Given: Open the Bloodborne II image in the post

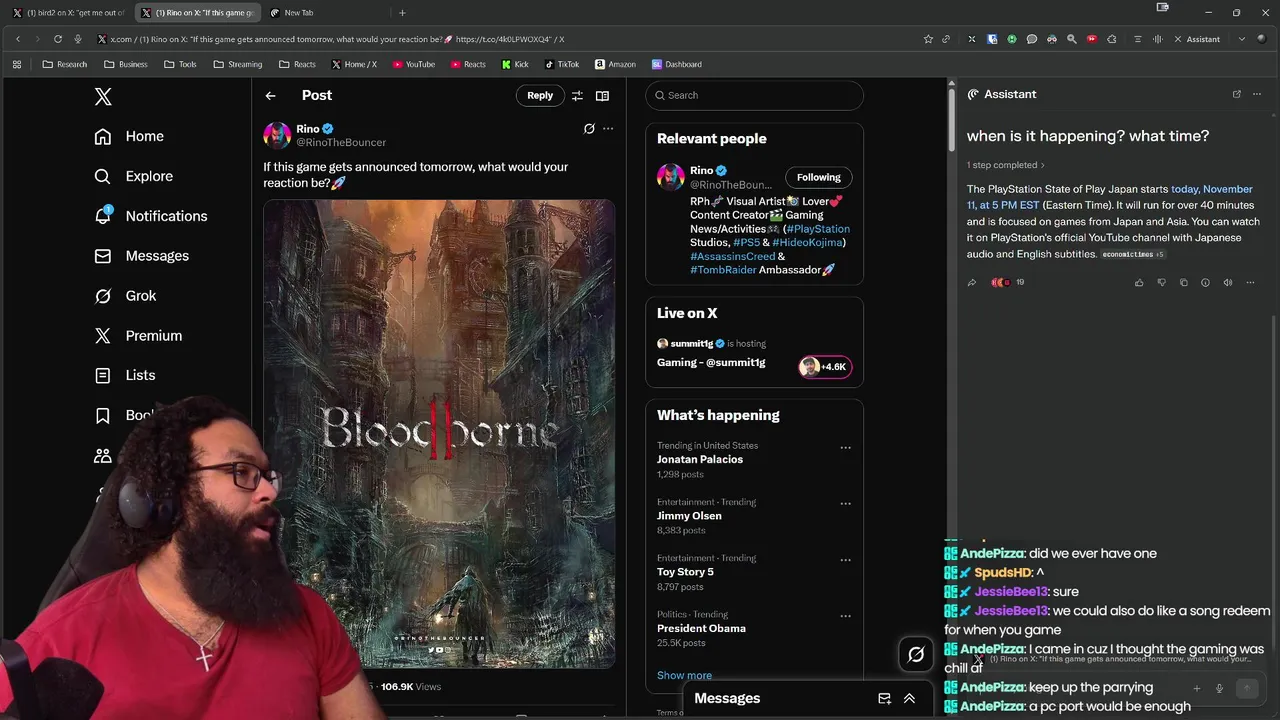Looking at the screenshot, I should 439,433.
